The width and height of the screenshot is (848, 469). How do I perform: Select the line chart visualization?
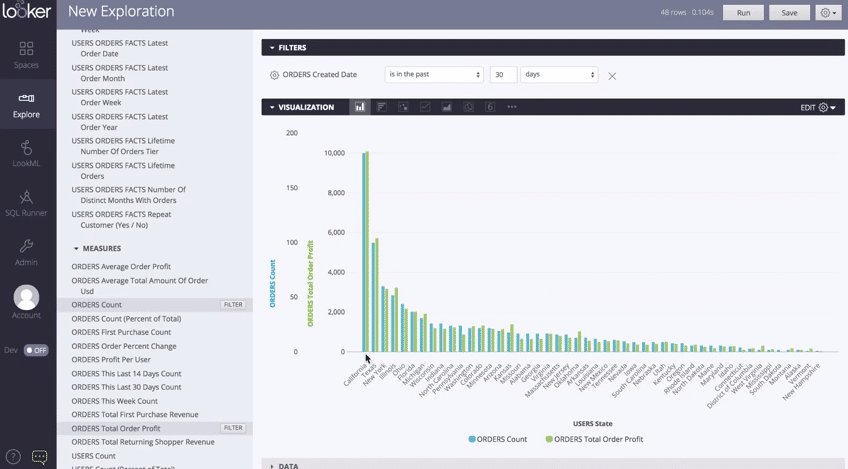point(425,107)
